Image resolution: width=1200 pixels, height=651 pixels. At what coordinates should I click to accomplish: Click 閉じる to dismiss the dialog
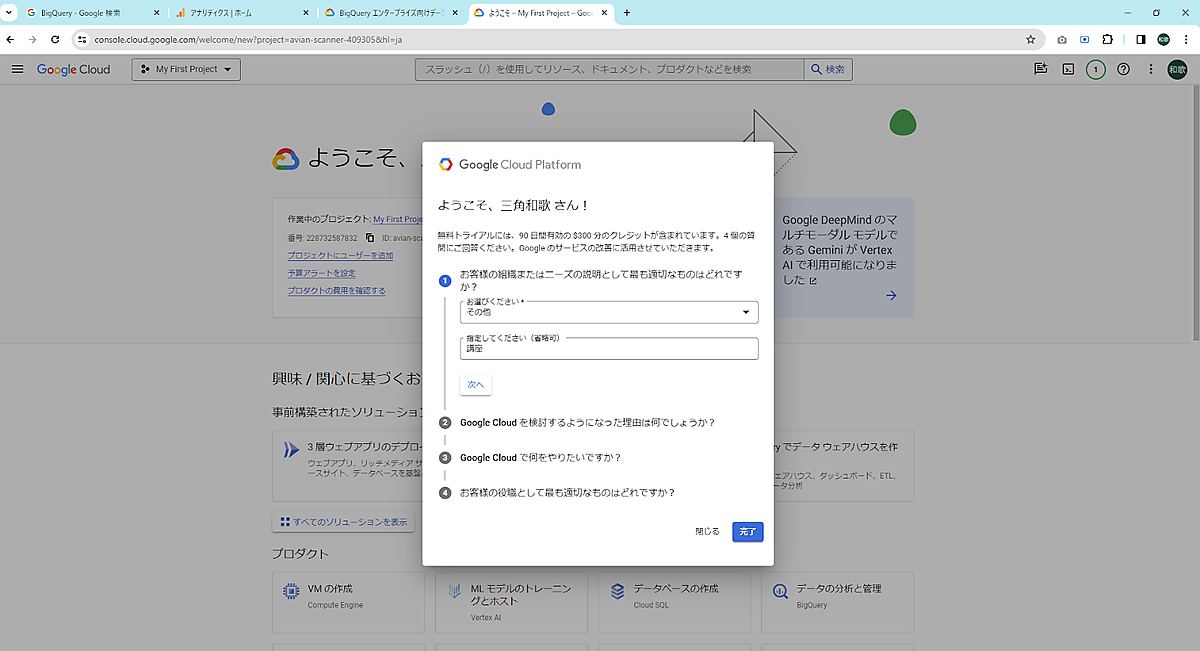click(x=707, y=532)
